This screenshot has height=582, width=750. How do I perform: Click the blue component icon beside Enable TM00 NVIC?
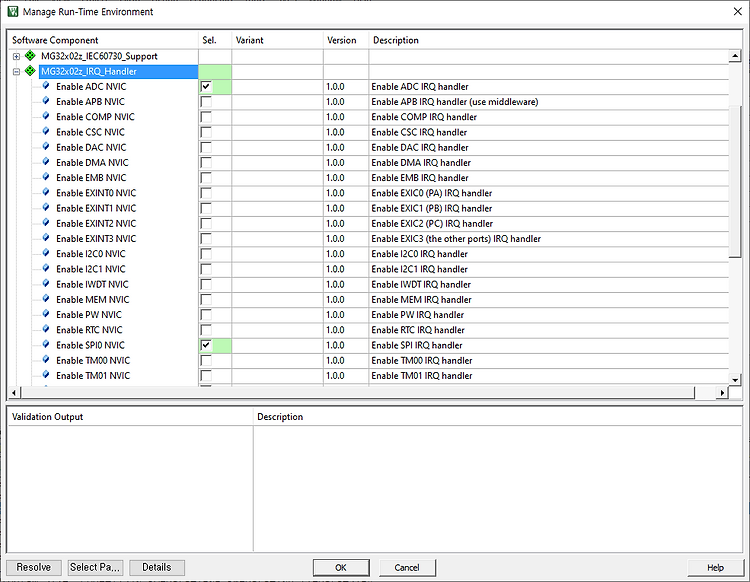[46, 360]
